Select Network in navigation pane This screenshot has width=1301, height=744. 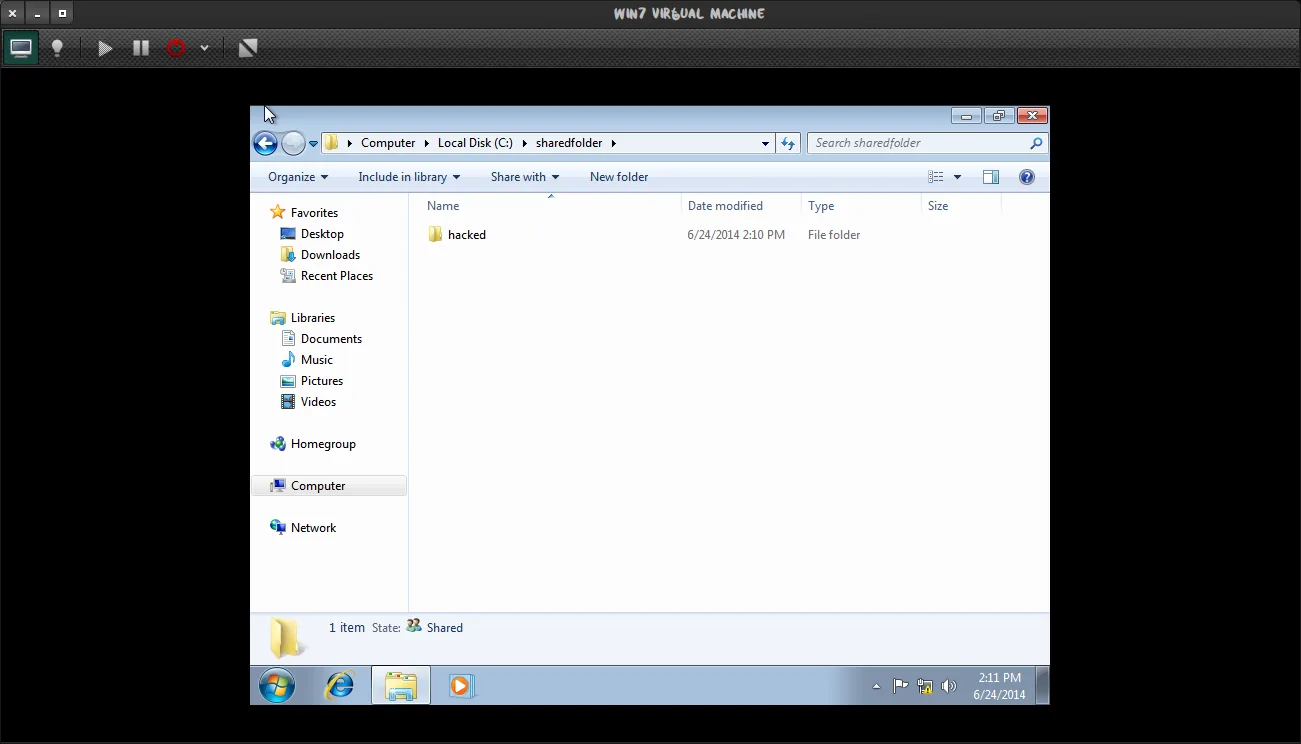(x=313, y=528)
